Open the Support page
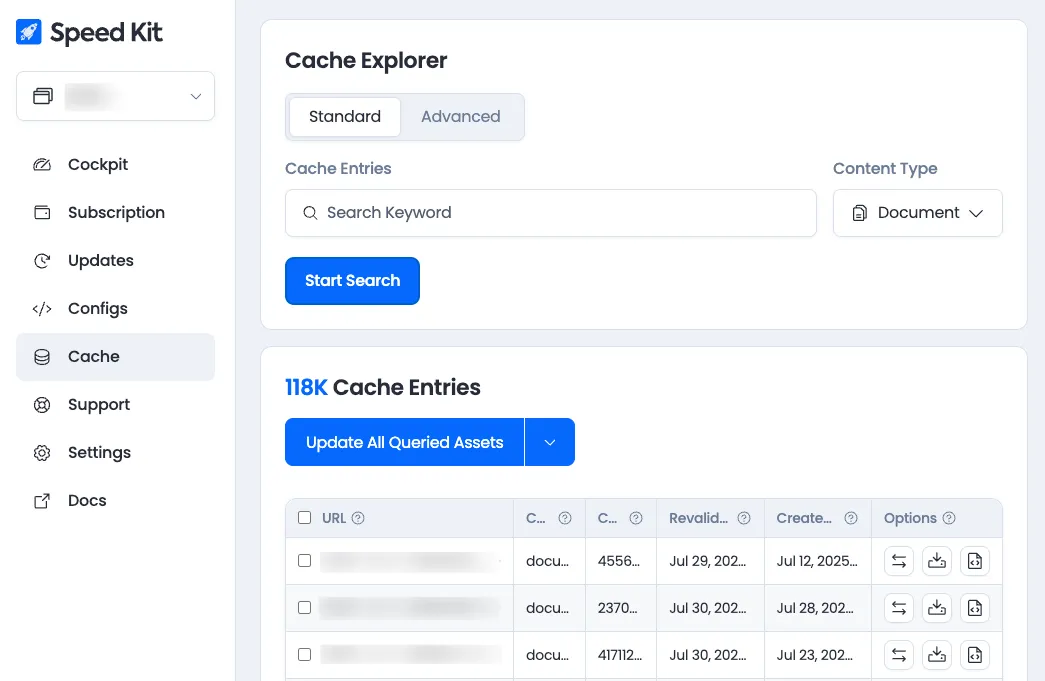1045x681 pixels. coord(115,404)
